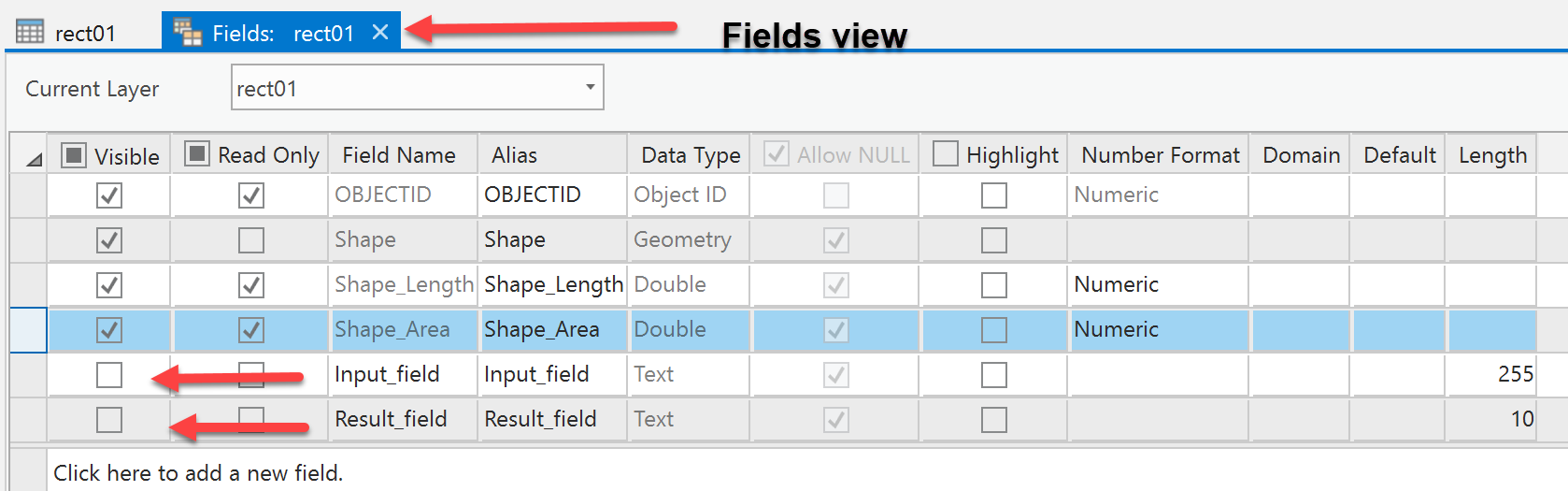1568x491 pixels.
Task: Toggle the Read Only header checkbox
Action: [197, 153]
